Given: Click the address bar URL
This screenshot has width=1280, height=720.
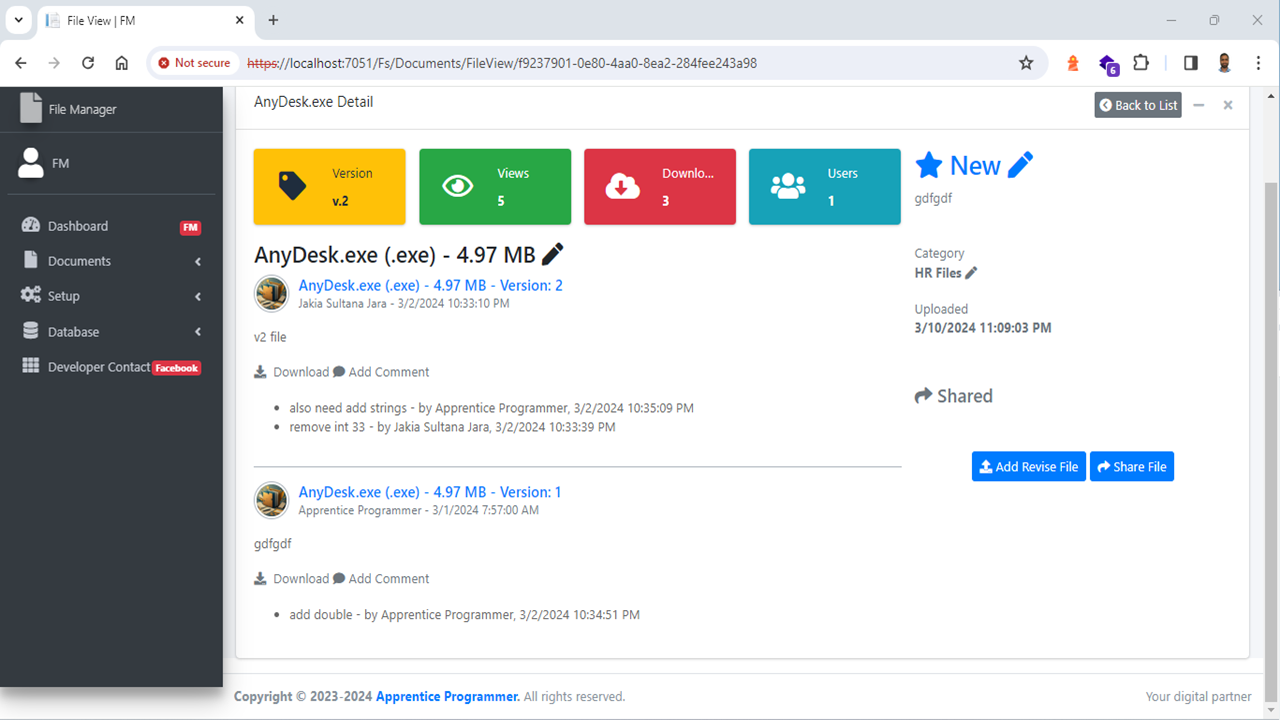Looking at the screenshot, I should click(502, 63).
